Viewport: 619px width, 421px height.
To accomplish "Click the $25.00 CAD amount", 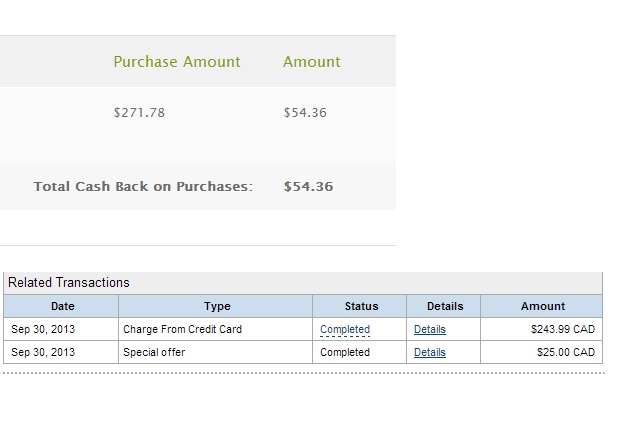I will click(x=566, y=352).
